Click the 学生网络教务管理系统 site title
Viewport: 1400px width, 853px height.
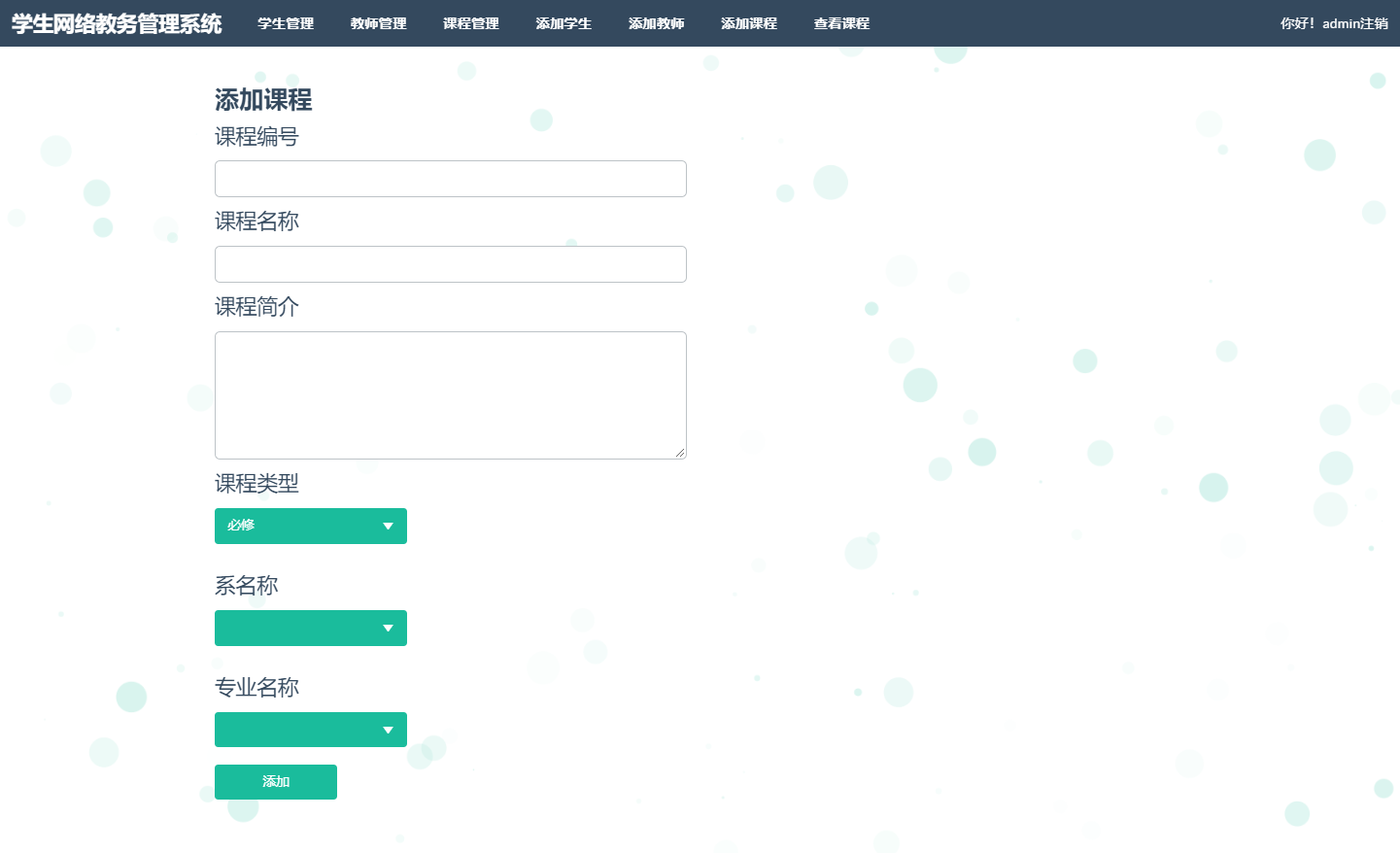[117, 23]
